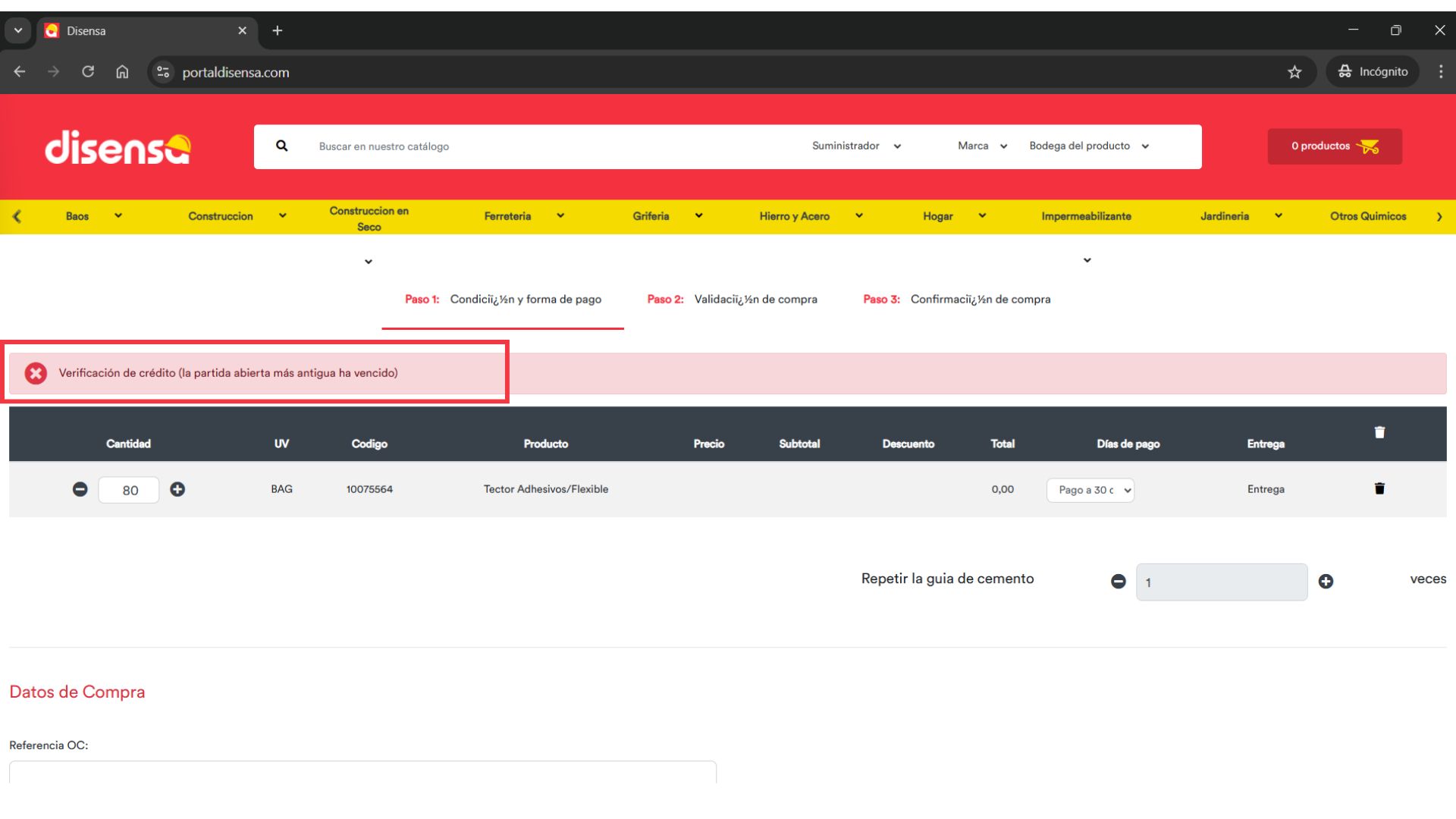Decrease product quantity with the minus icon
This screenshot has width=1456, height=819.
[x=80, y=490]
